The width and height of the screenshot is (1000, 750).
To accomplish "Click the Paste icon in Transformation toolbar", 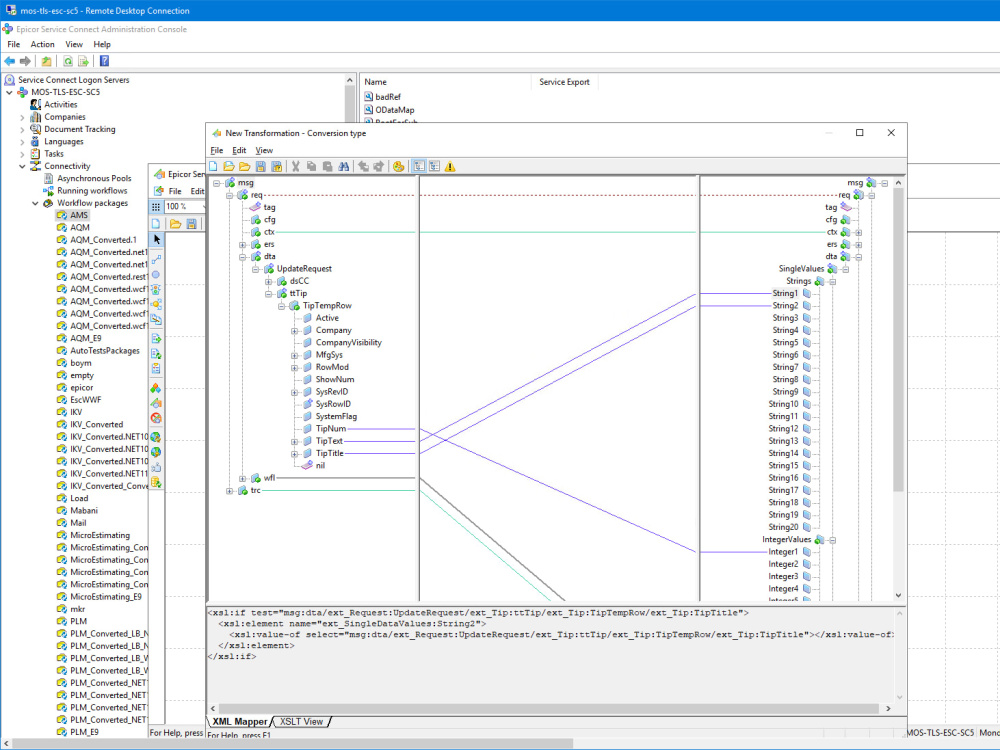I will coord(327,166).
